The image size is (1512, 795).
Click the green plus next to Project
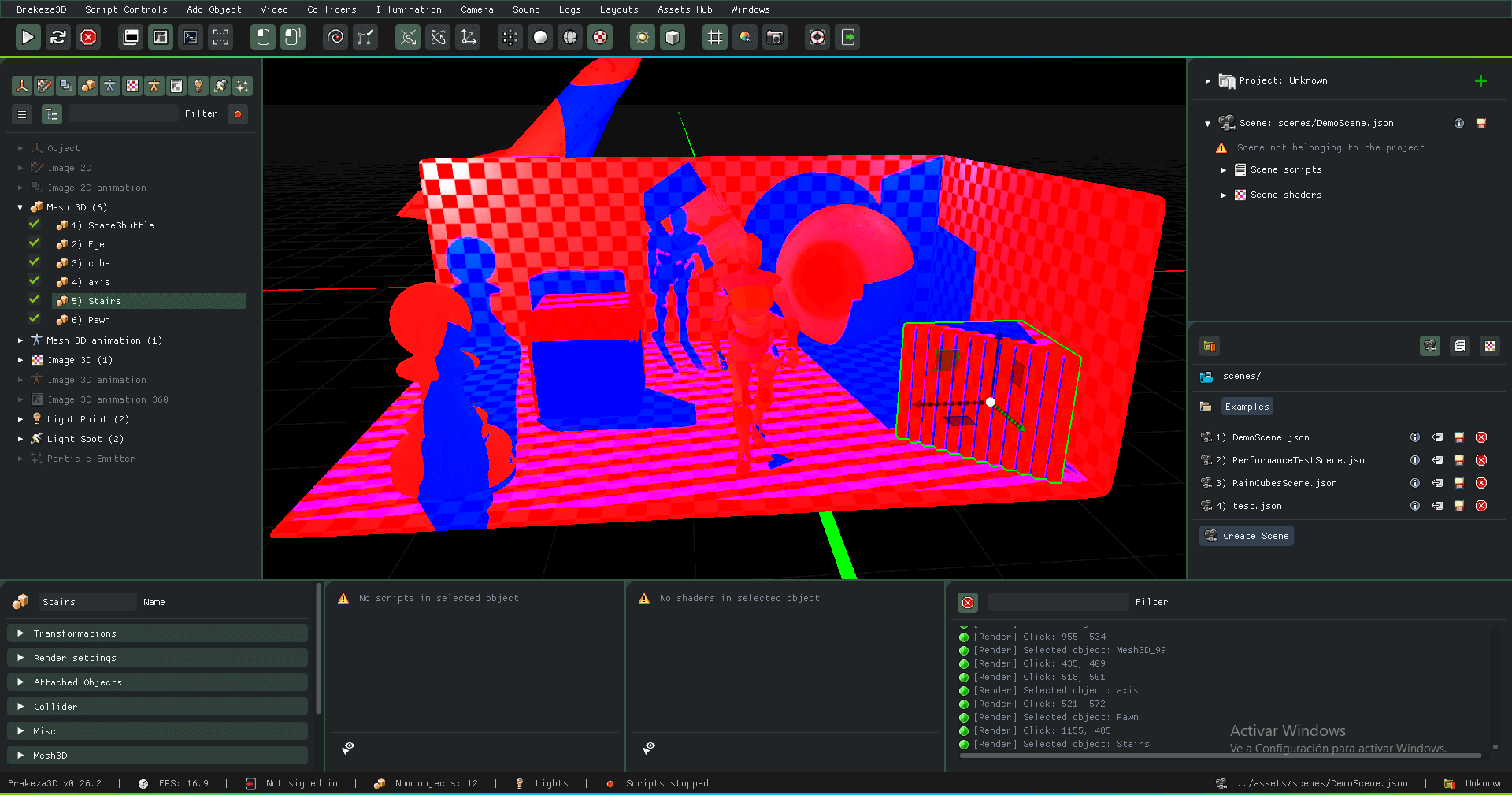click(x=1480, y=81)
